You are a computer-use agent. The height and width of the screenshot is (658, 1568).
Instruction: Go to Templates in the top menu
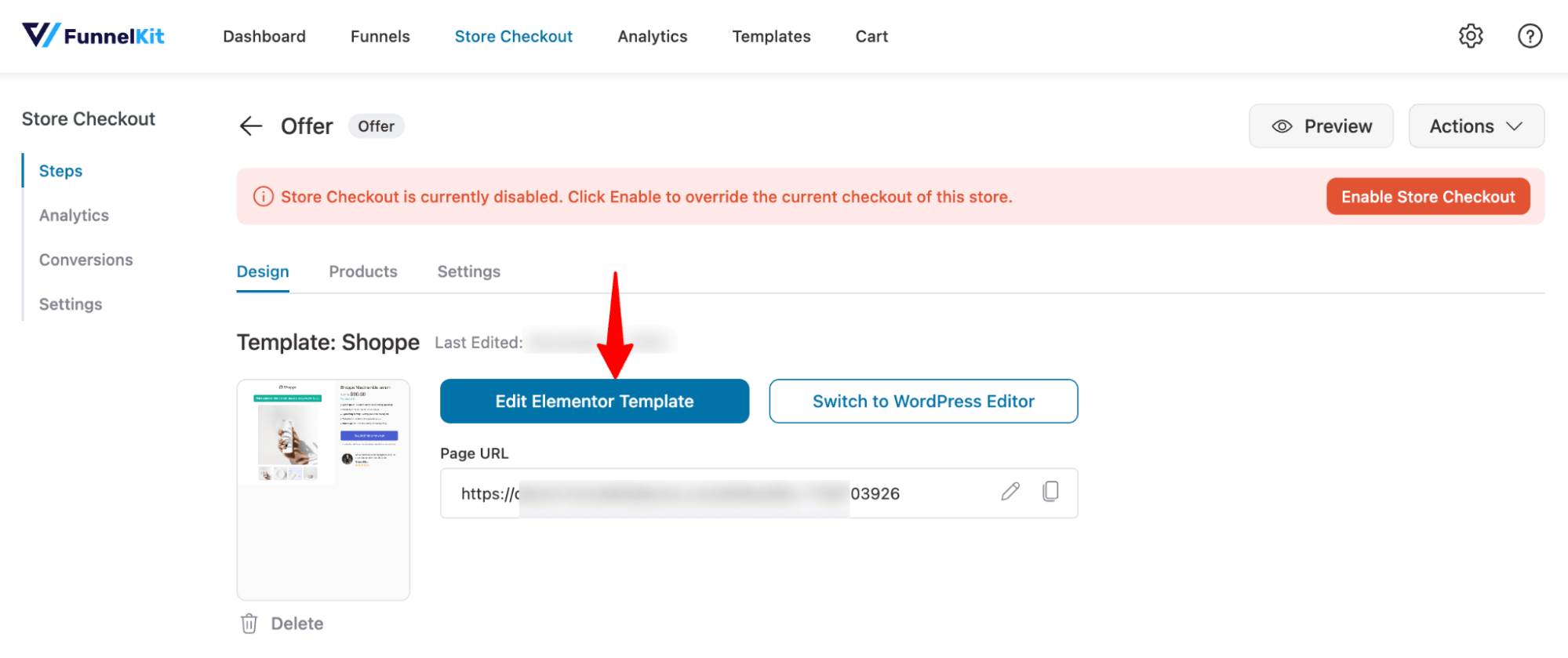771,37
